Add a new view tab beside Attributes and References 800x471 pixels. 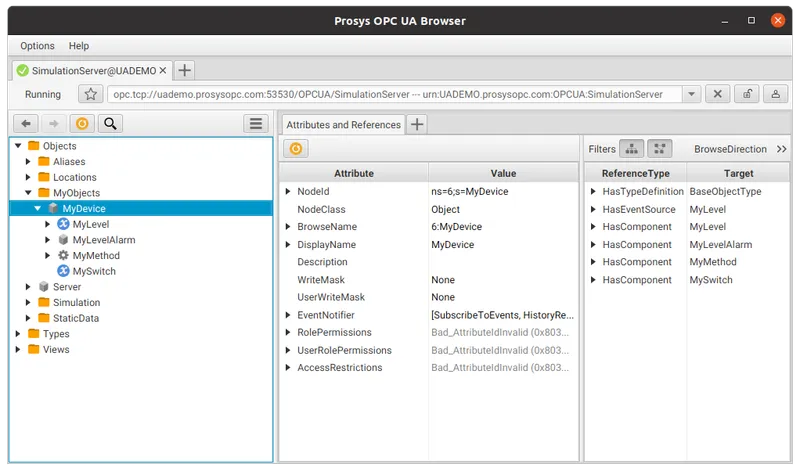(x=417, y=124)
